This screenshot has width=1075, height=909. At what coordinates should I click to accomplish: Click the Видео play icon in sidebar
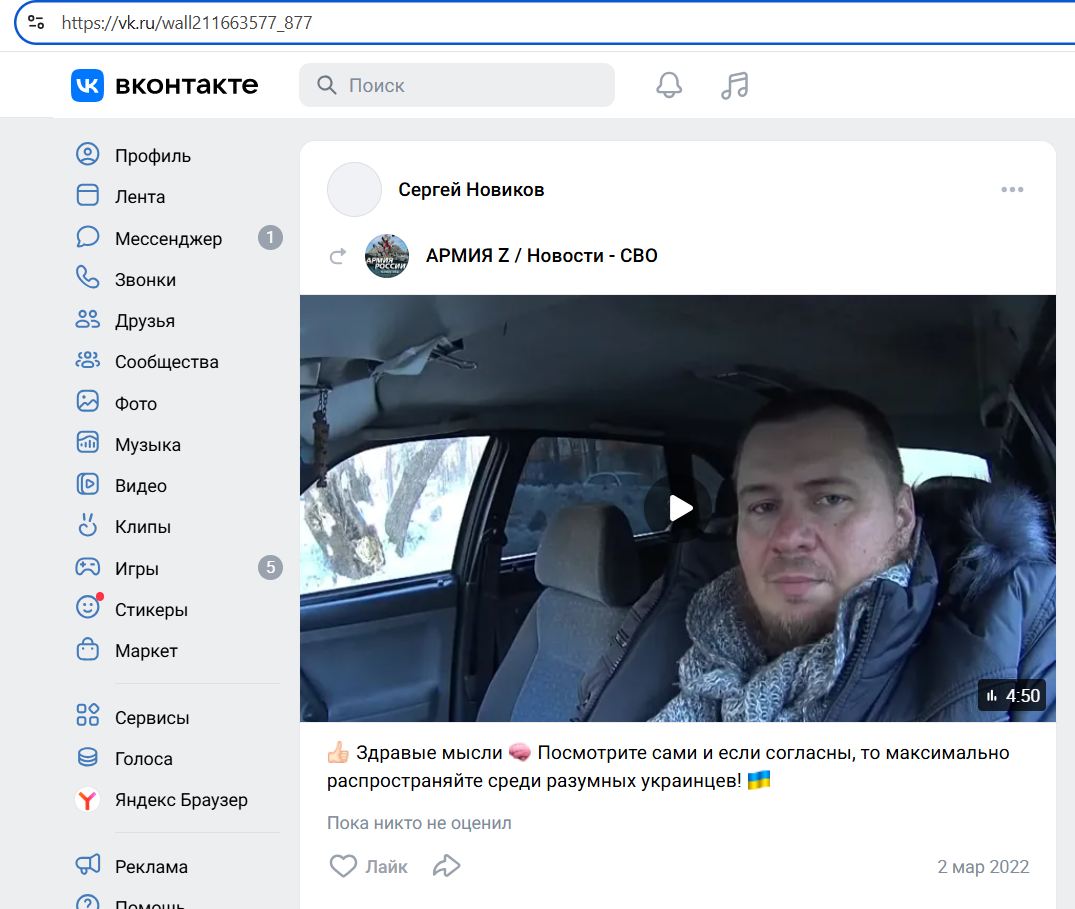click(88, 484)
